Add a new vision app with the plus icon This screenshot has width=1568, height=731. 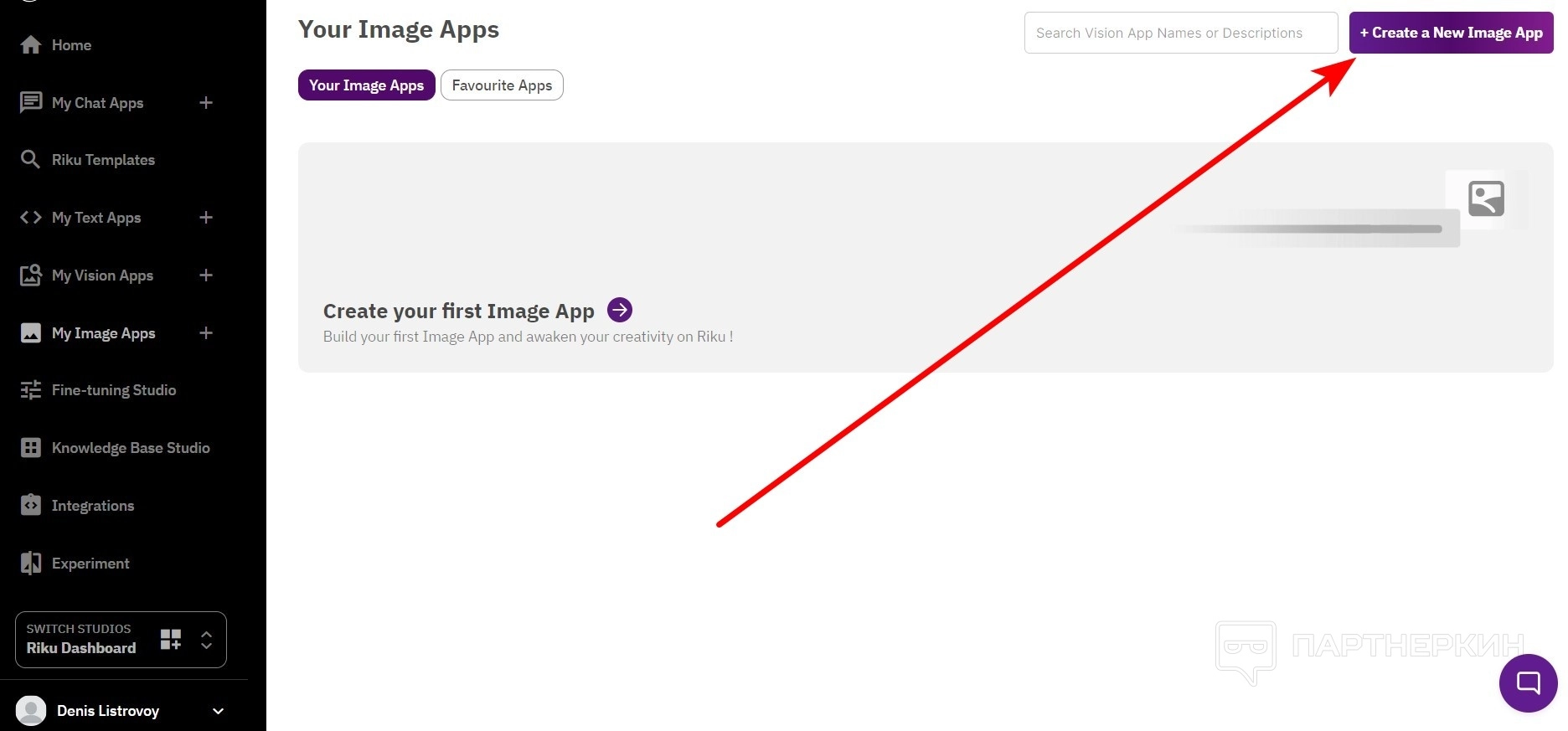point(206,275)
